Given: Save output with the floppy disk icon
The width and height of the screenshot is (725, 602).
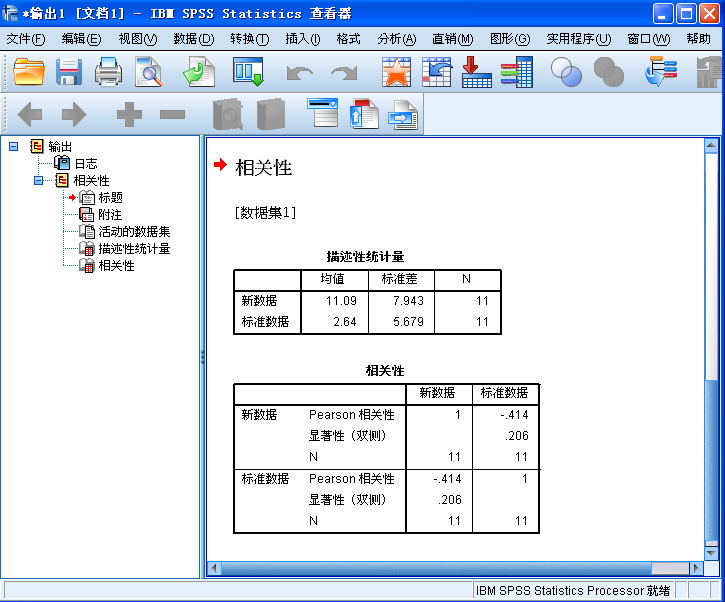Looking at the screenshot, I should pyautogui.click(x=69, y=72).
